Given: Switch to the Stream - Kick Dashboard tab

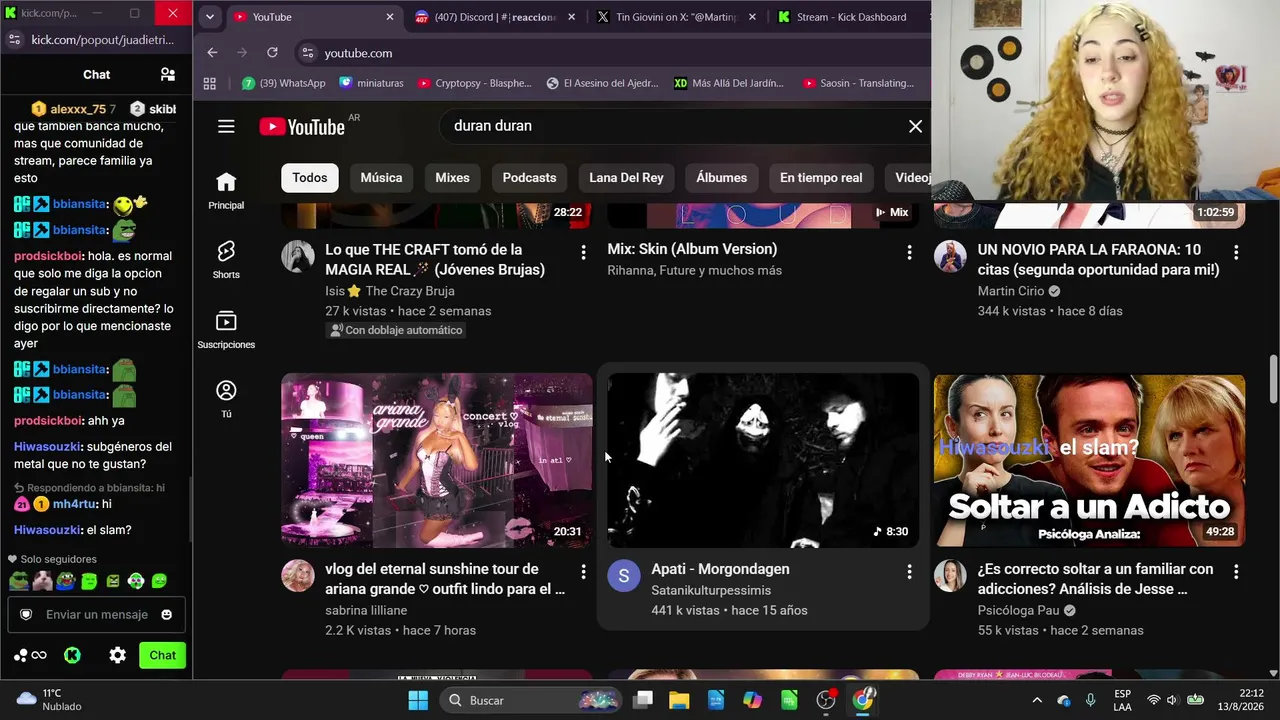Looking at the screenshot, I should point(850,17).
